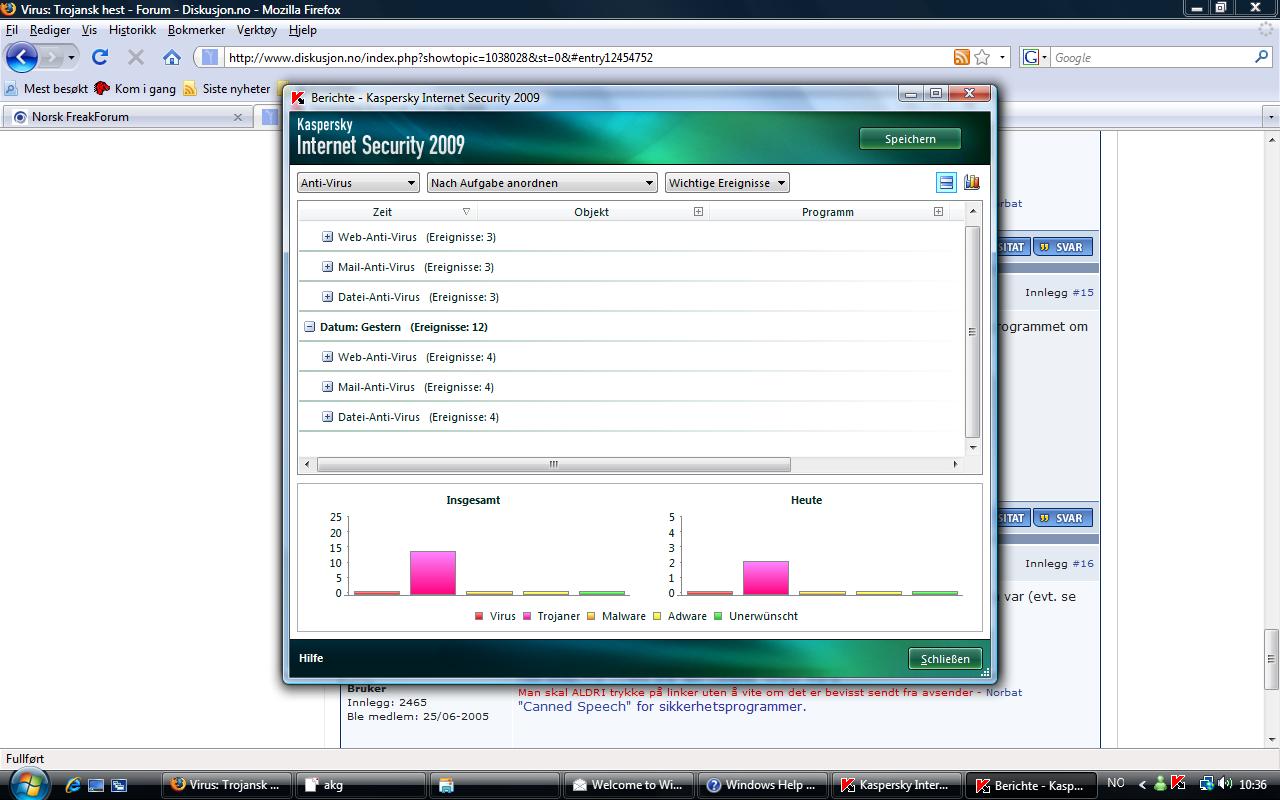Click Firefox back navigation arrow
This screenshot has width=1280, height=800.
click(x=22, y=57)
